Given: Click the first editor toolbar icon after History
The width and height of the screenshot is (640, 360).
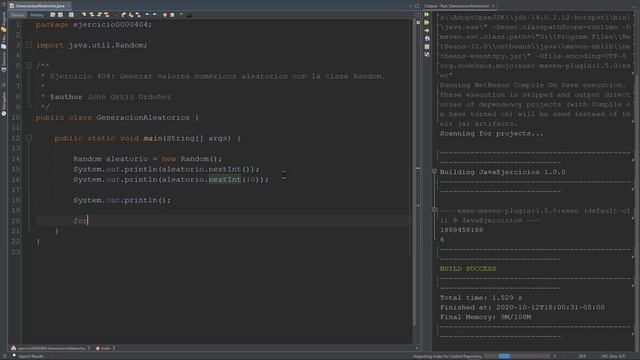Looking at the screenshot, I should click(x=53, y=15).
